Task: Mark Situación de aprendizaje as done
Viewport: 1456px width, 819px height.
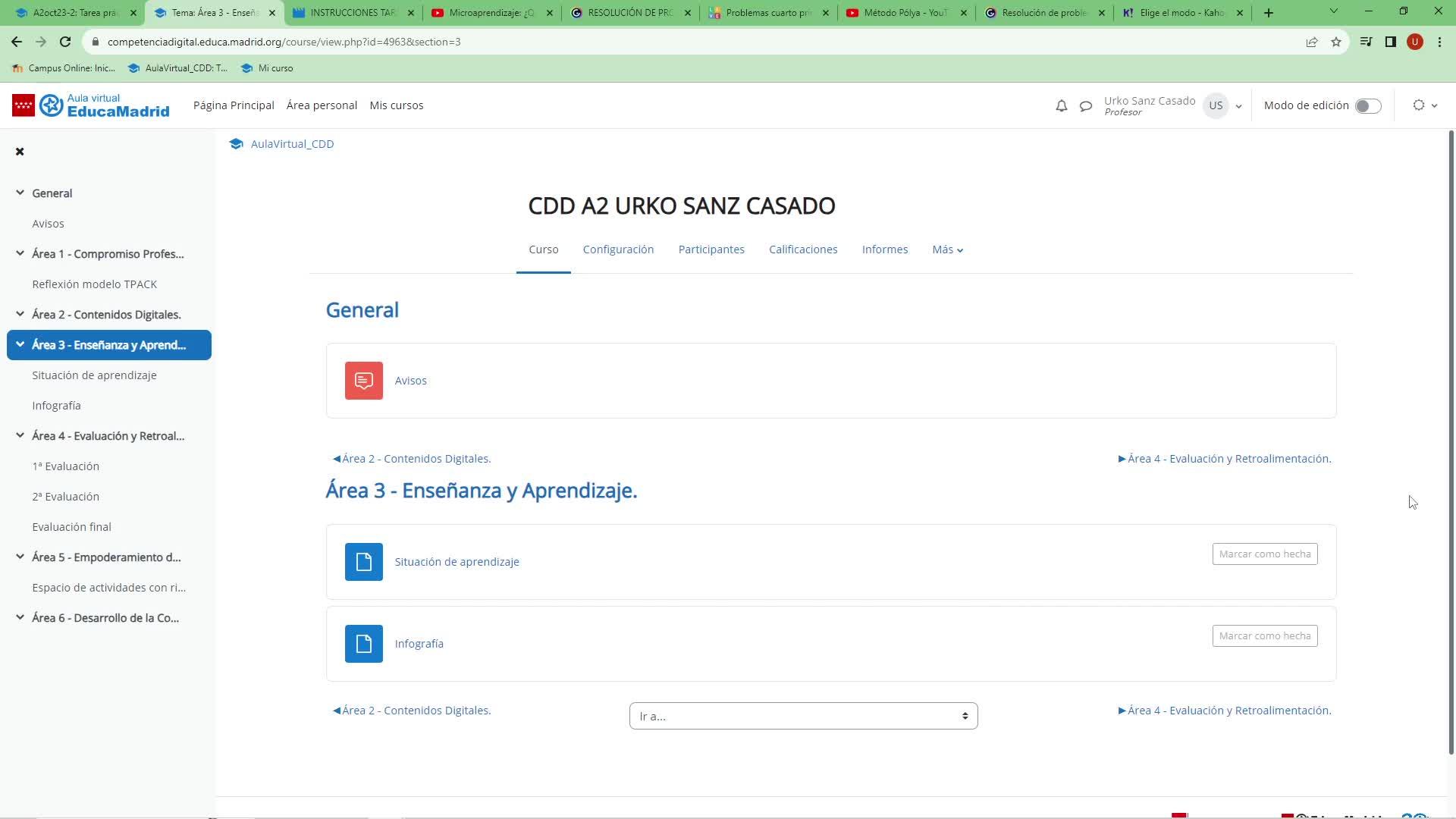Action: point(1264,554)
